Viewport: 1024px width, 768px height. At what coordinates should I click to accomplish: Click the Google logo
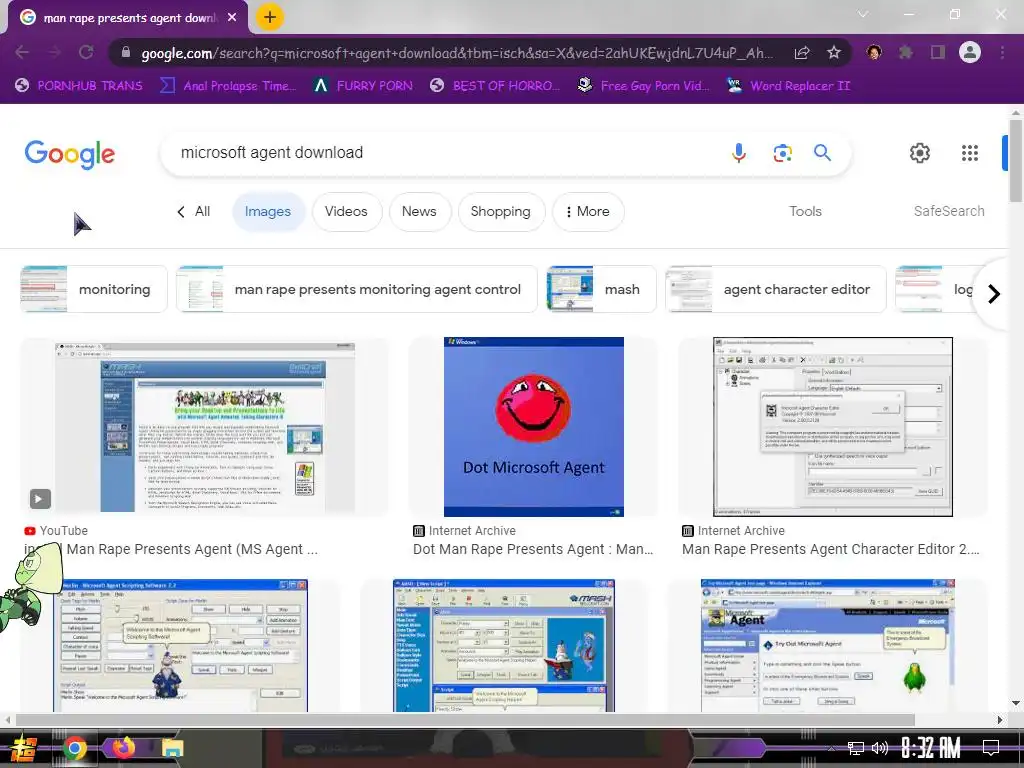tap(70, 154)
